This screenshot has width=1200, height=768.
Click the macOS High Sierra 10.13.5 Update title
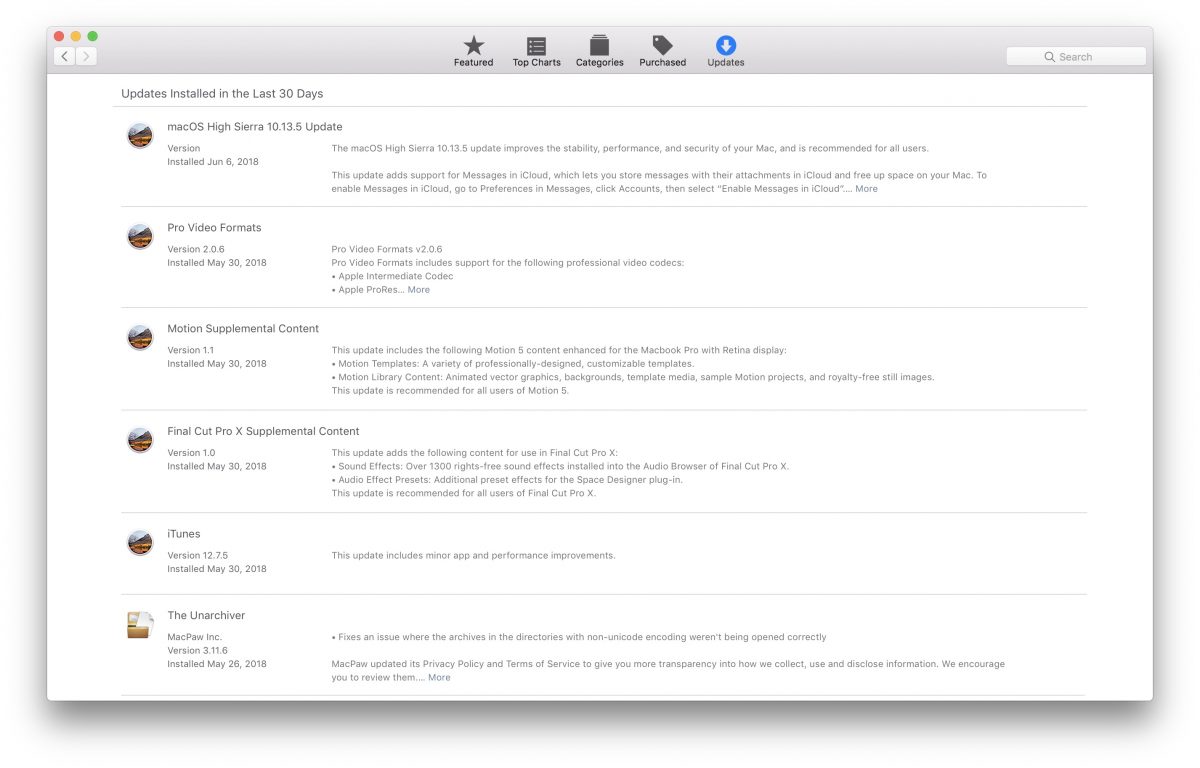(255, 127)
